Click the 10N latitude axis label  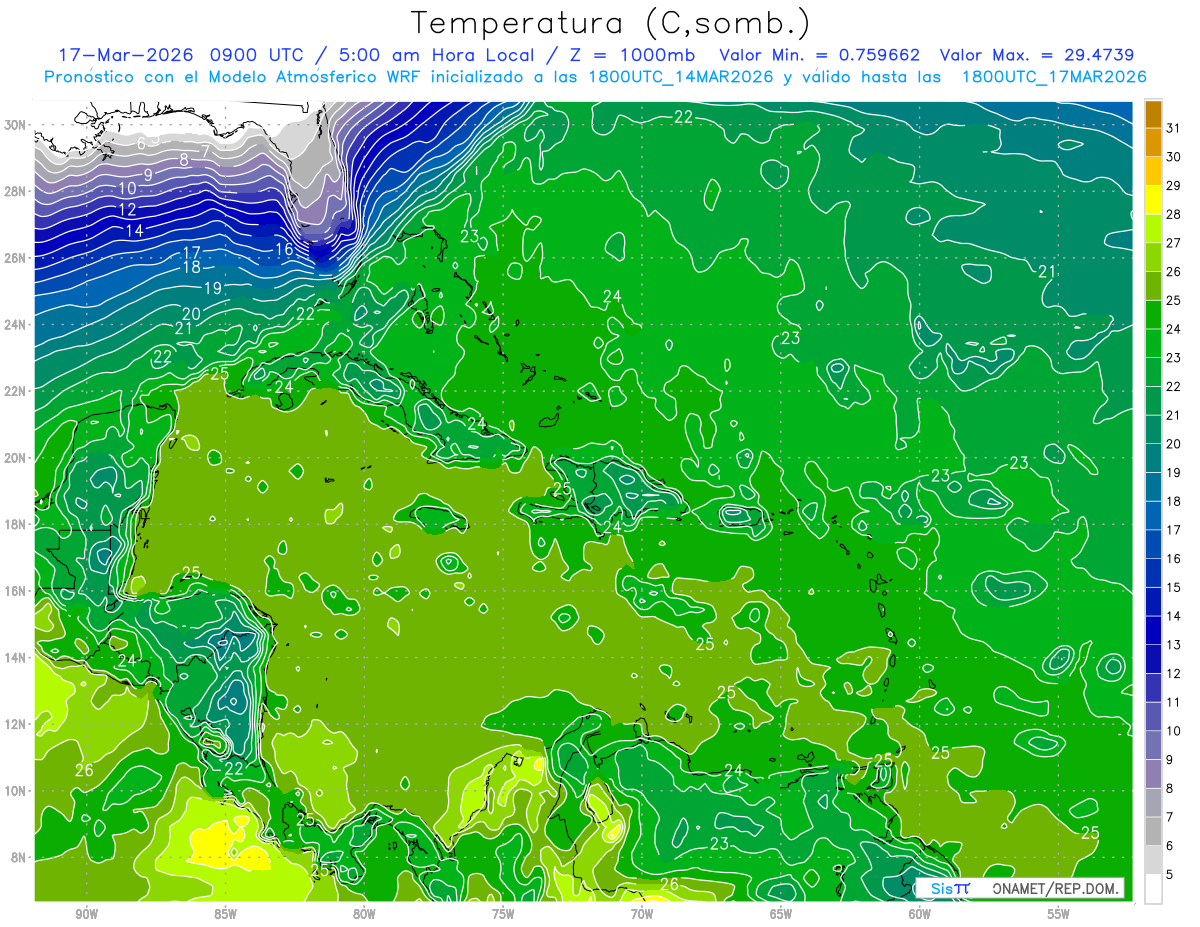click(17, 790)
